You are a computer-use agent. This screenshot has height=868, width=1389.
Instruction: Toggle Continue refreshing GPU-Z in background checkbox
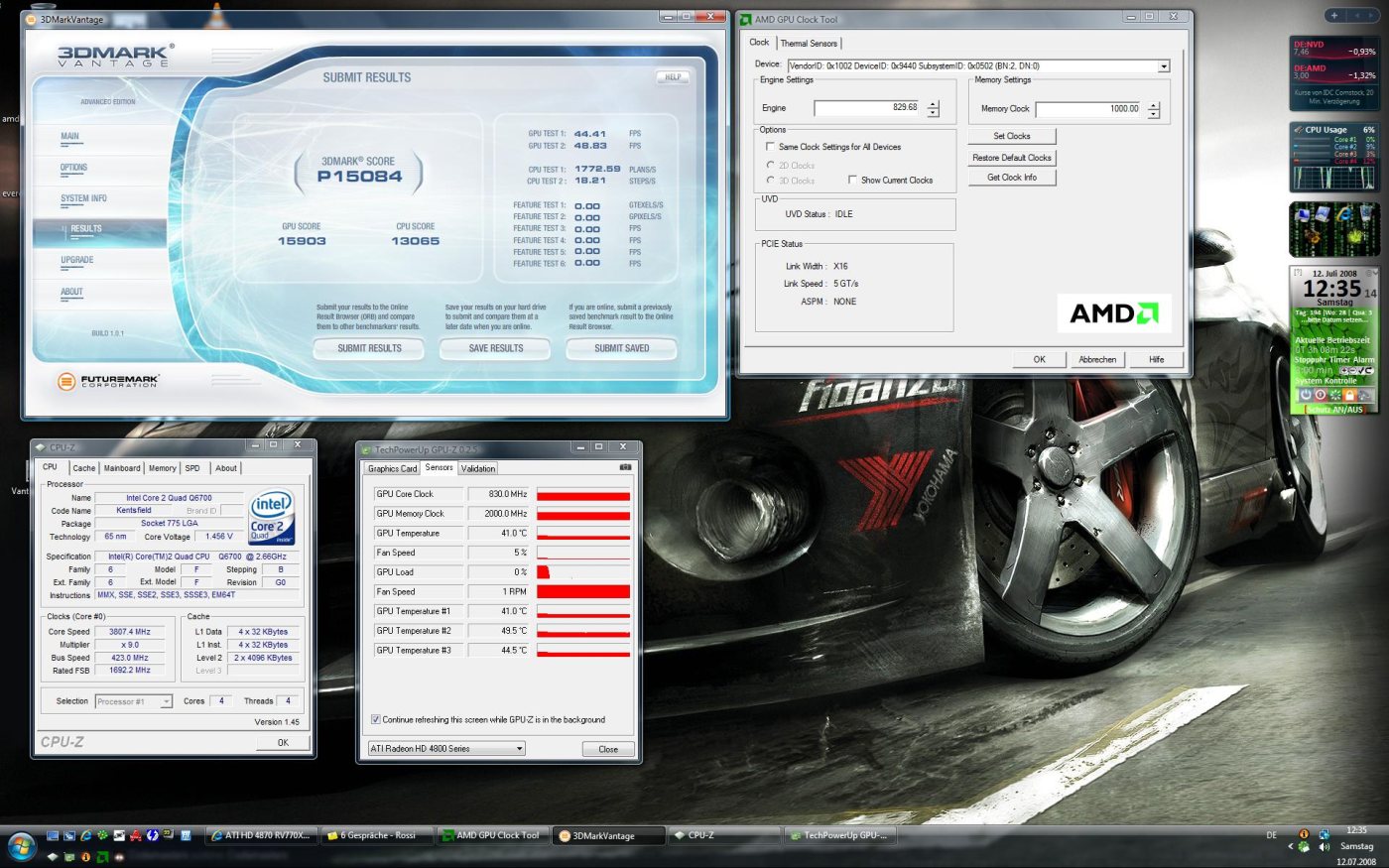point(375,719)
